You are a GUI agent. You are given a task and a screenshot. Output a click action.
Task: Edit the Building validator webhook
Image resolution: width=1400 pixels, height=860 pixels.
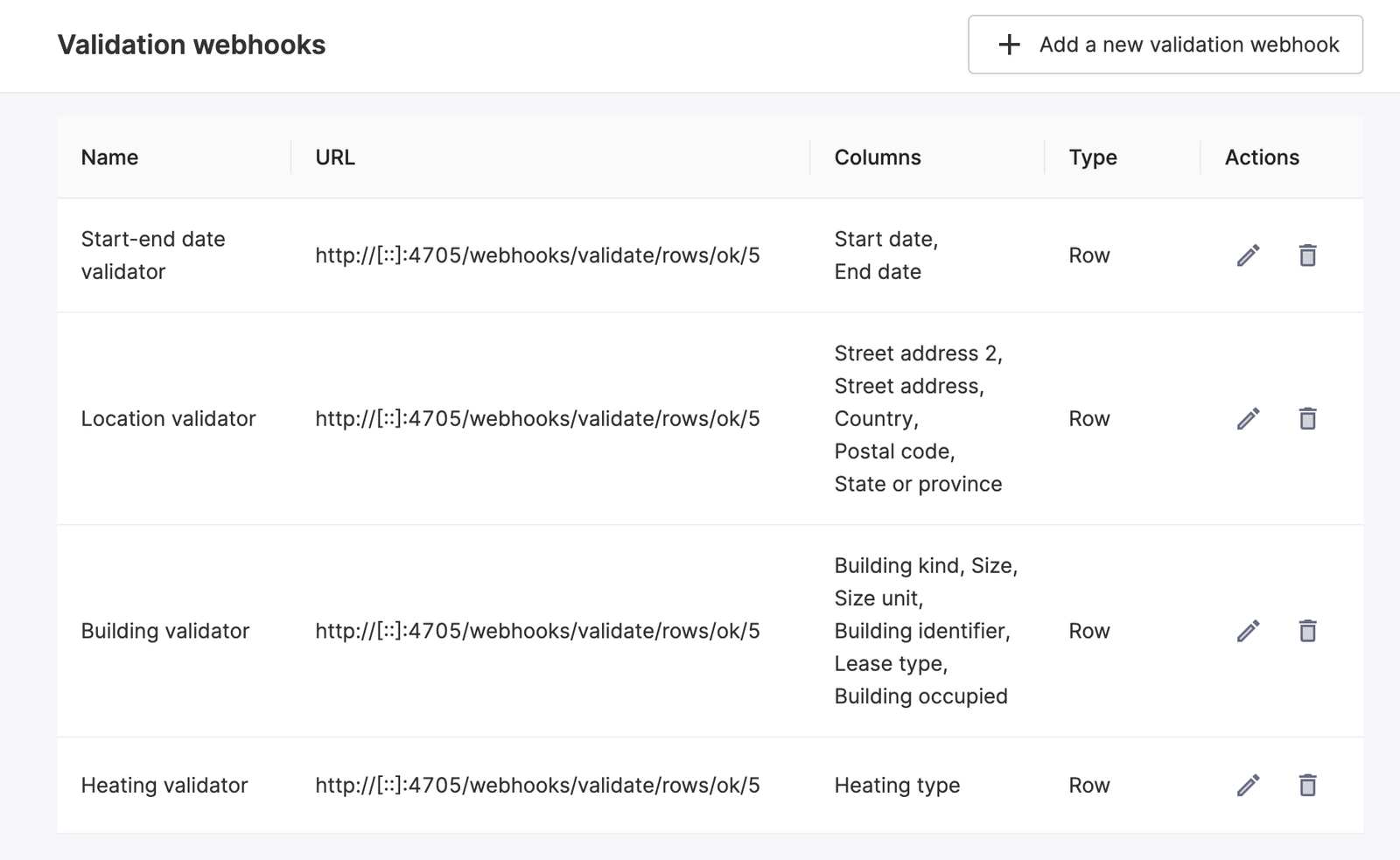click(x=1247, y=630)
